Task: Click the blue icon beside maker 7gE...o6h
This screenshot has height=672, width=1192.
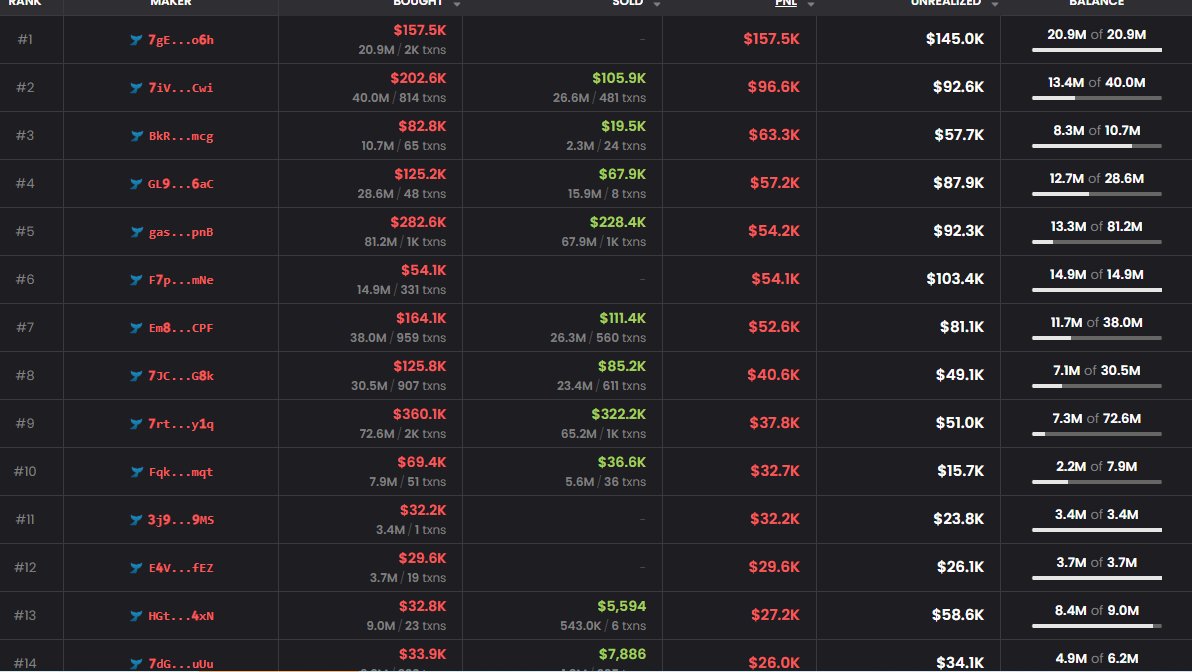Action: click(137, 40)
